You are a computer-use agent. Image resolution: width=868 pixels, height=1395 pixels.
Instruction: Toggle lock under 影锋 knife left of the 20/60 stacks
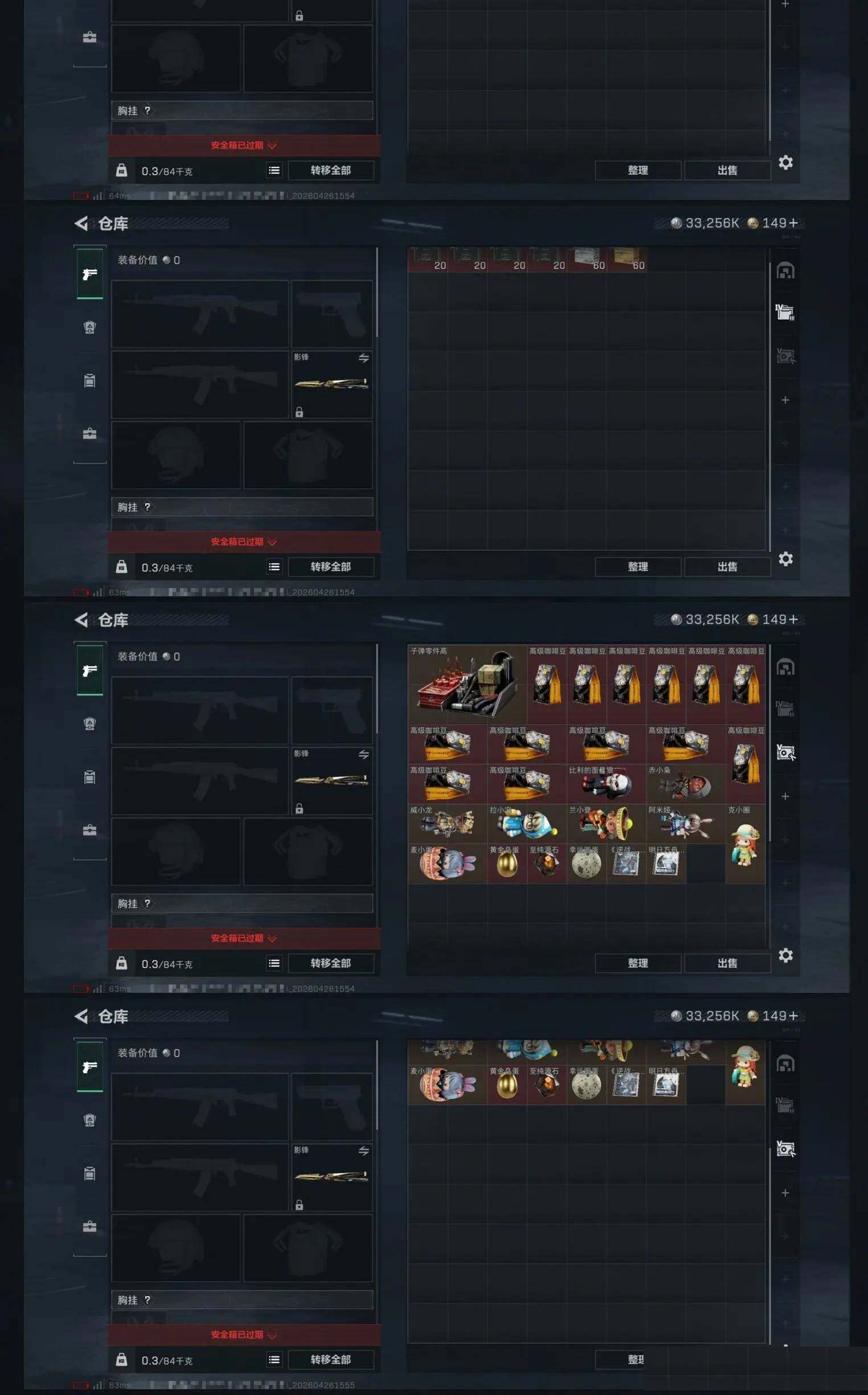pyautogui.click(x=299, y=412)
